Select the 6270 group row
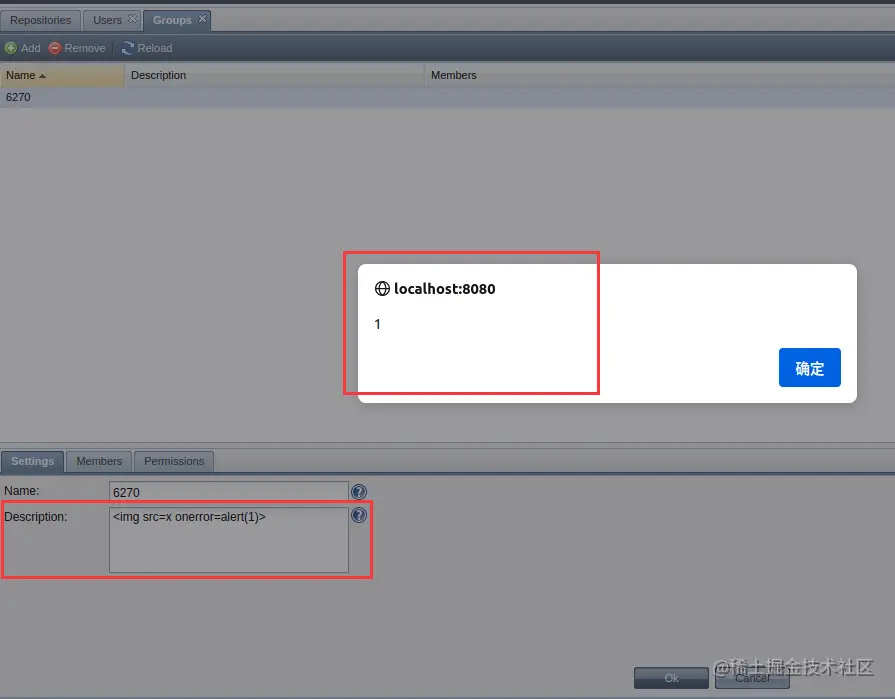The image size is (895, 699). (x=448, y=97)
